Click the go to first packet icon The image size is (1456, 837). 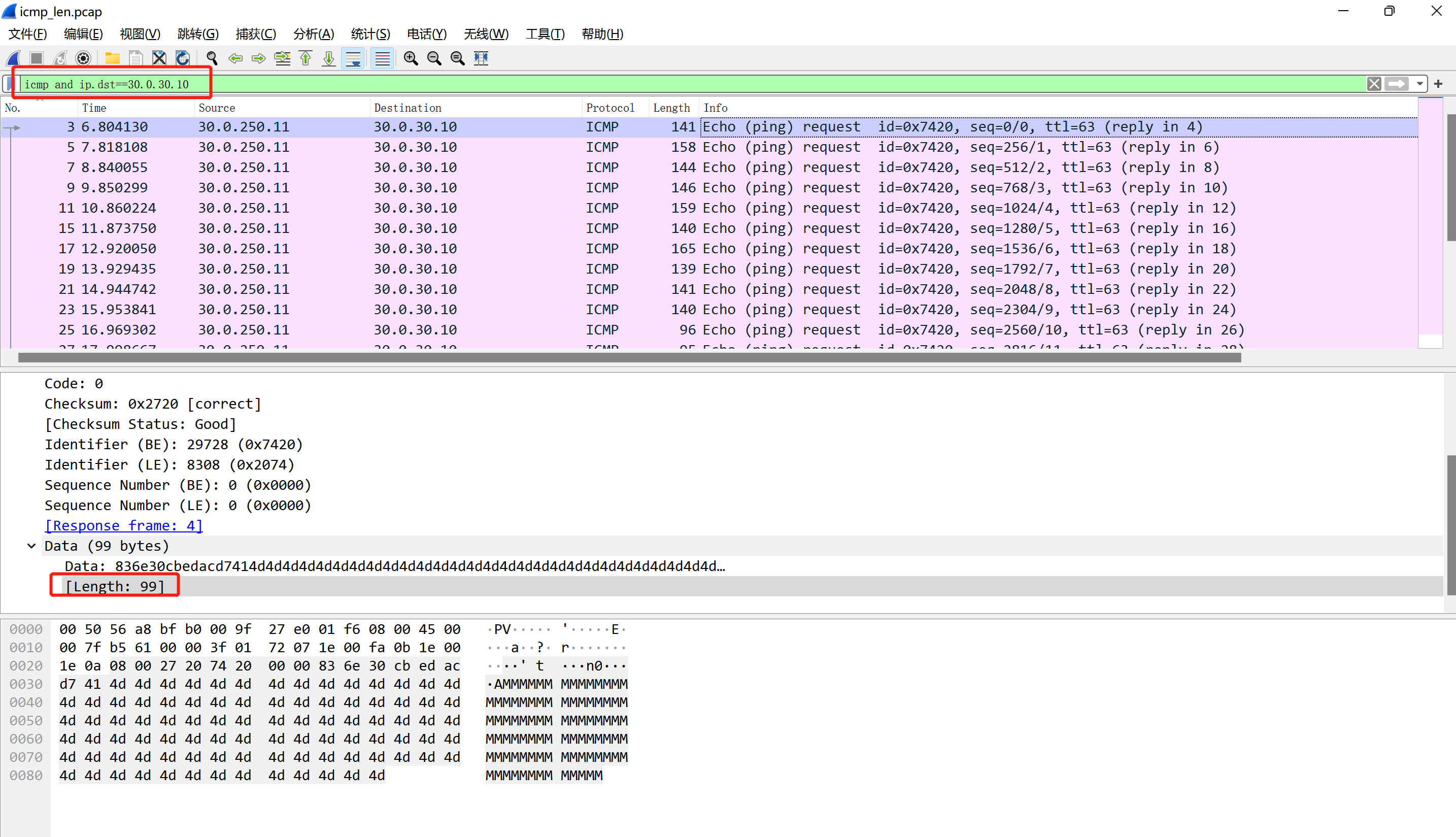306,58
